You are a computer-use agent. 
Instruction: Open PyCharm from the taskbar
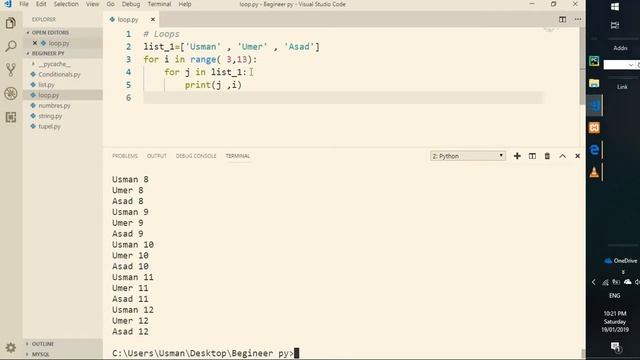[594, 61]
